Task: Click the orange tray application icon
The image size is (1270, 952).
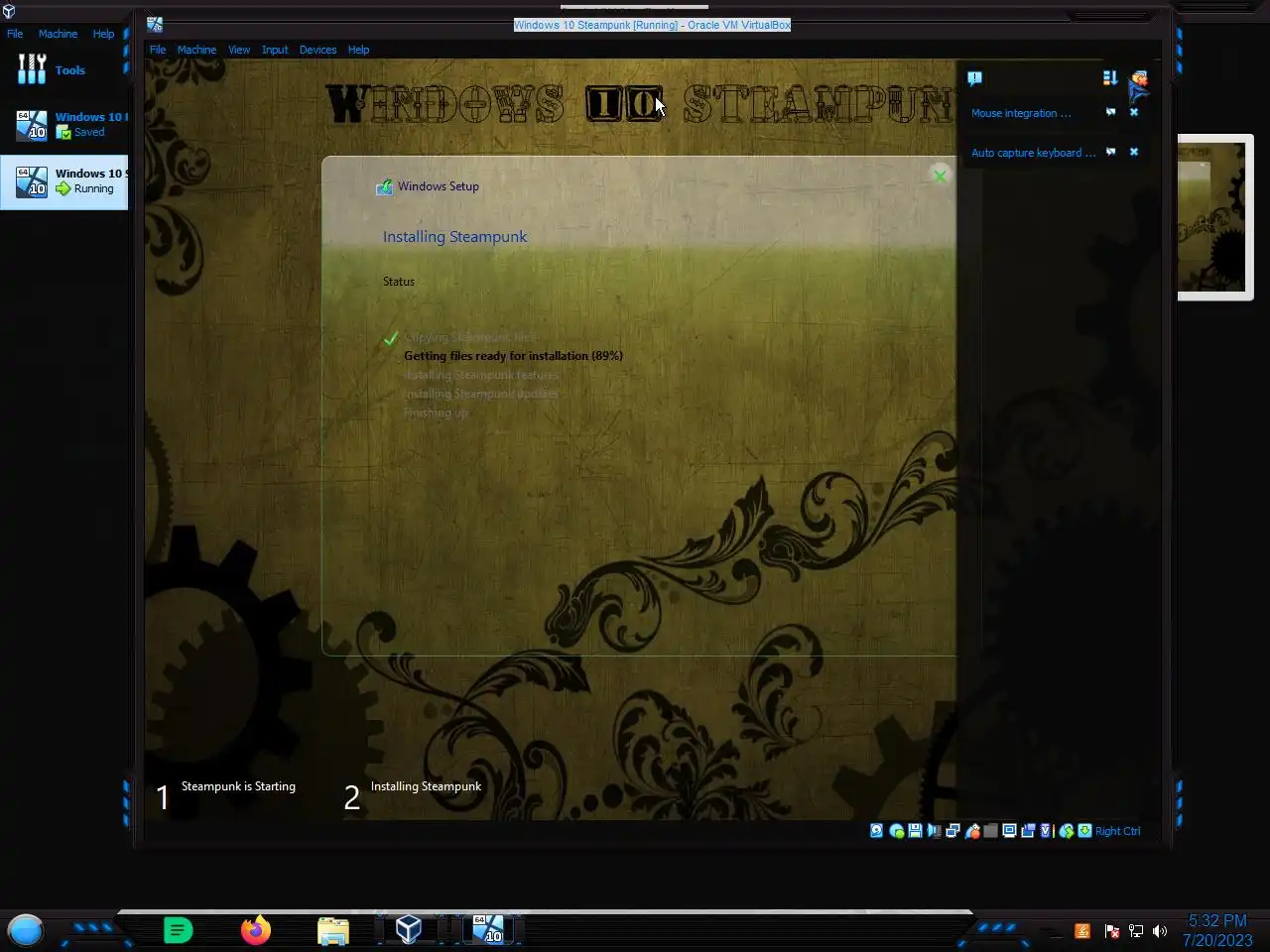Action: pyautogui.click(x=1082, y=931)
